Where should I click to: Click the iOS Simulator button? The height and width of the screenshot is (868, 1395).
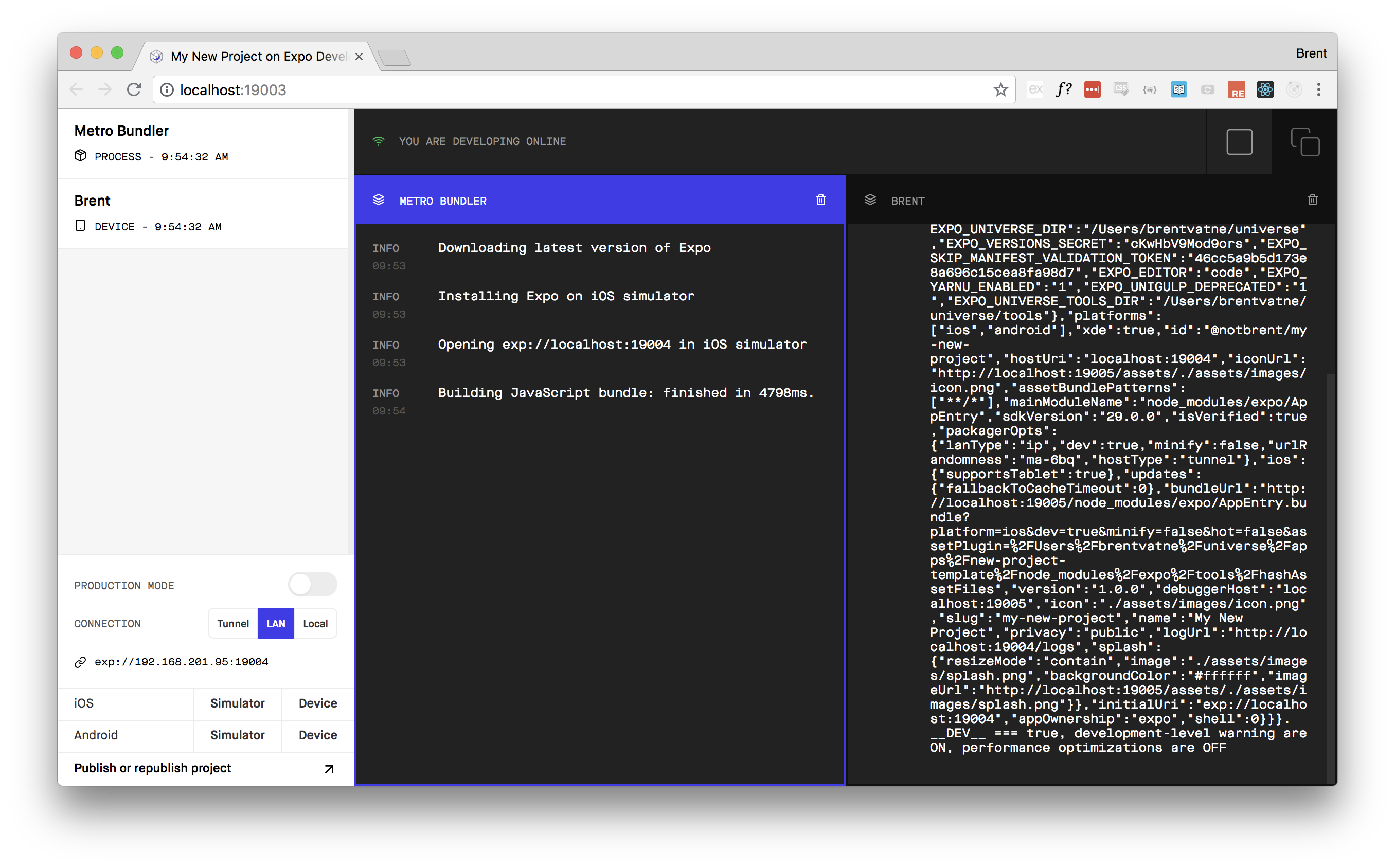[239, 702]
